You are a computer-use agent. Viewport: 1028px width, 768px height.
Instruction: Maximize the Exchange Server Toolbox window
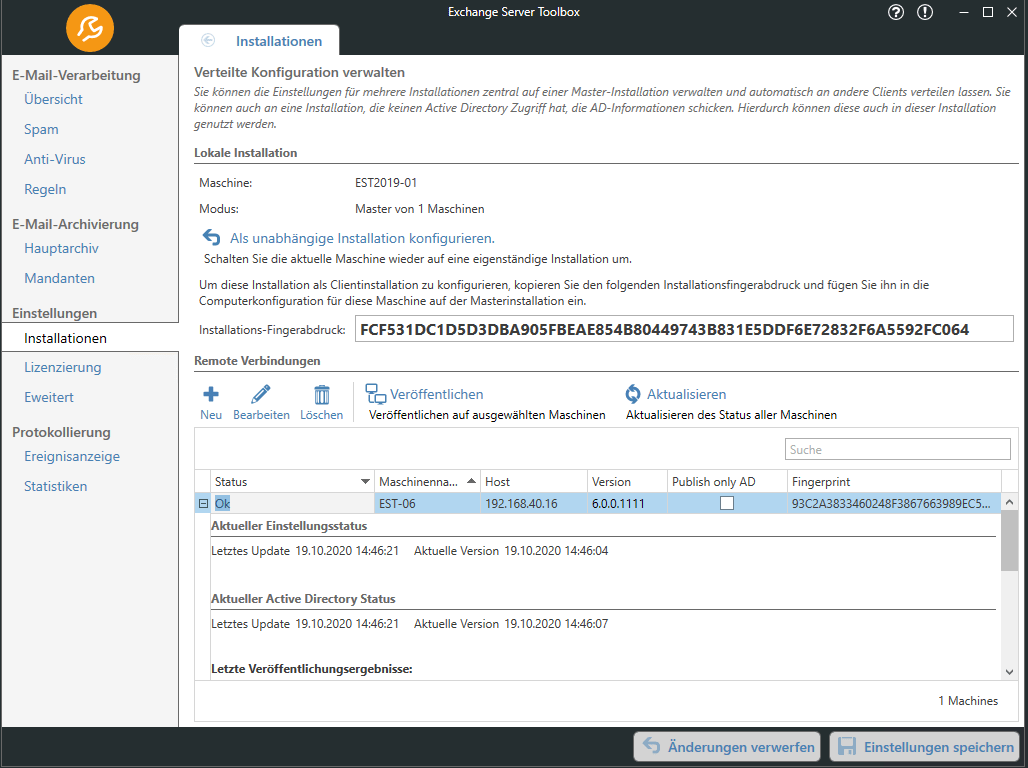tap(987, 12)
